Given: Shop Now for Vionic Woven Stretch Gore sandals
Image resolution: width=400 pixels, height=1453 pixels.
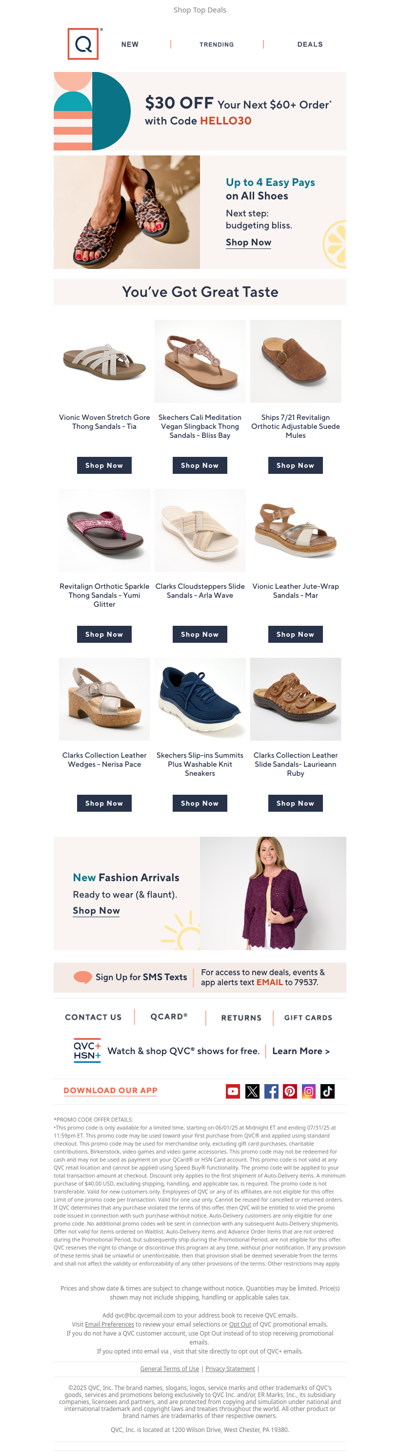Looking at the screenshot, I should [x=104, y=465].
